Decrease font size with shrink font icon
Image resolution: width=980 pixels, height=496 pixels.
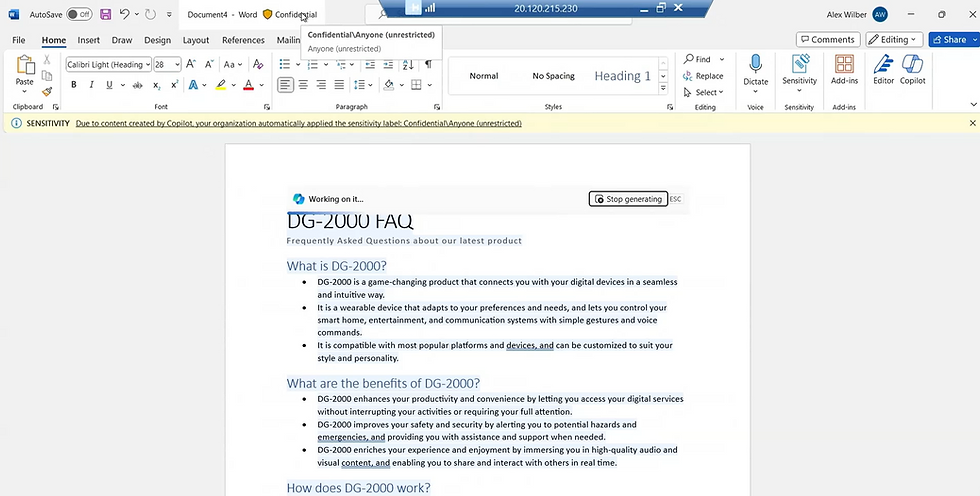(x=209, y=64)
